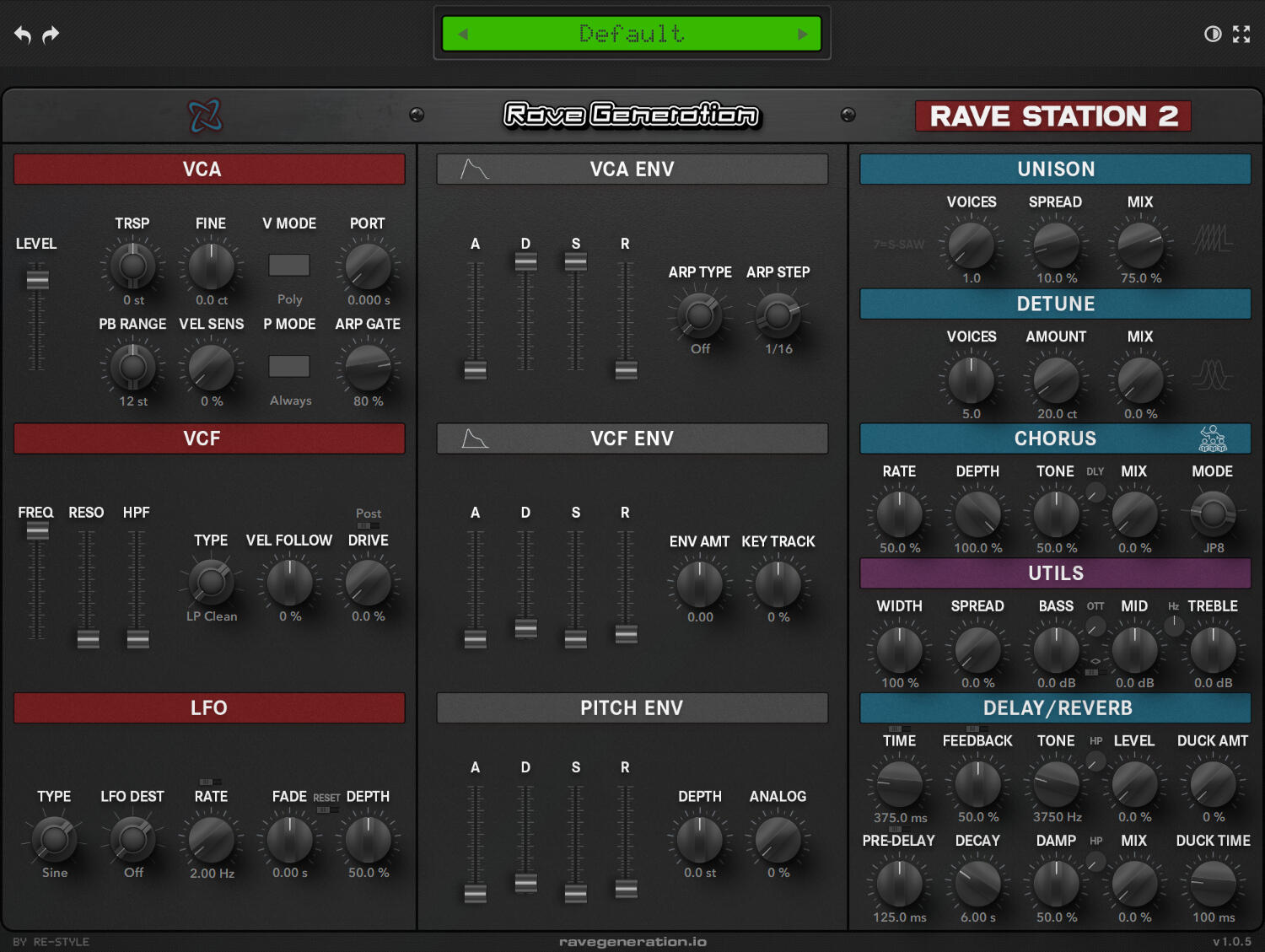Click the undo arrow icon
Image resolution: width=1265 pixels, height=952 pixels.
coord(23,35)
